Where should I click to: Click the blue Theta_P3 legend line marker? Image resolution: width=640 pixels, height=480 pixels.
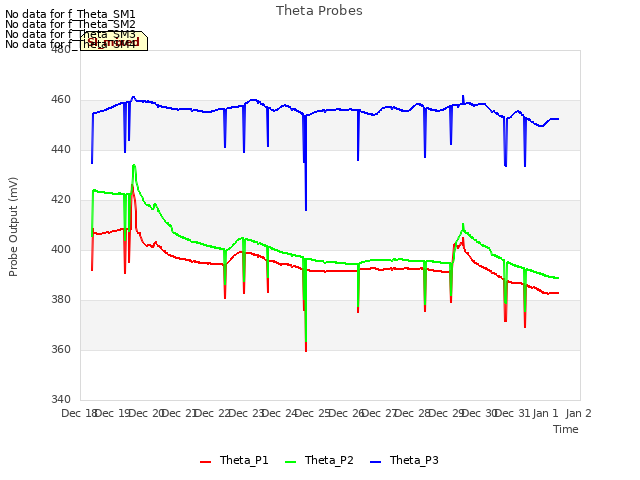click(x=375, y=462)
